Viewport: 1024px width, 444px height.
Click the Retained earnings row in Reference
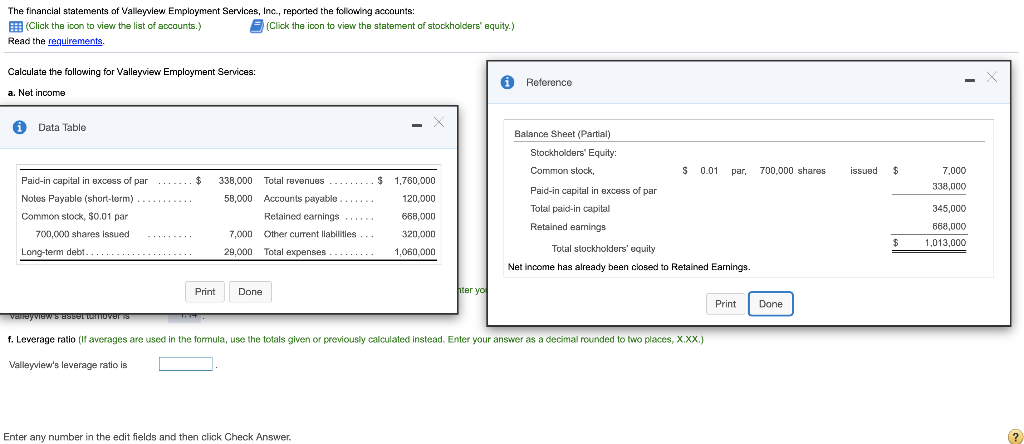coord(748,227)
